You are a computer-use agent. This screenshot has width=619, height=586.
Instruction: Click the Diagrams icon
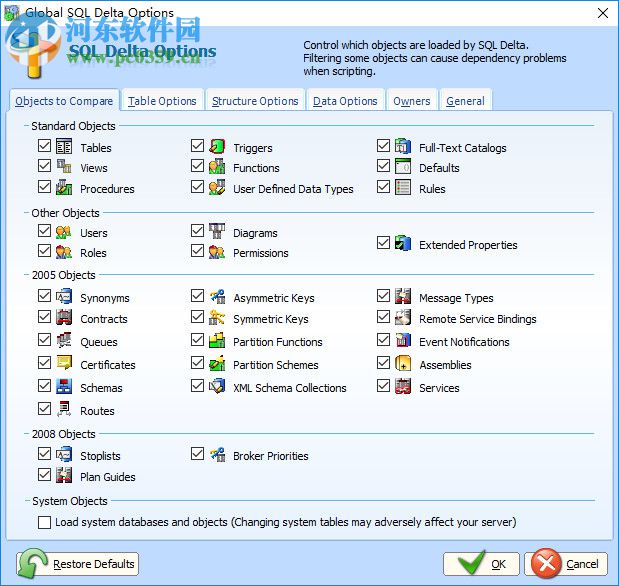point(217,231)
